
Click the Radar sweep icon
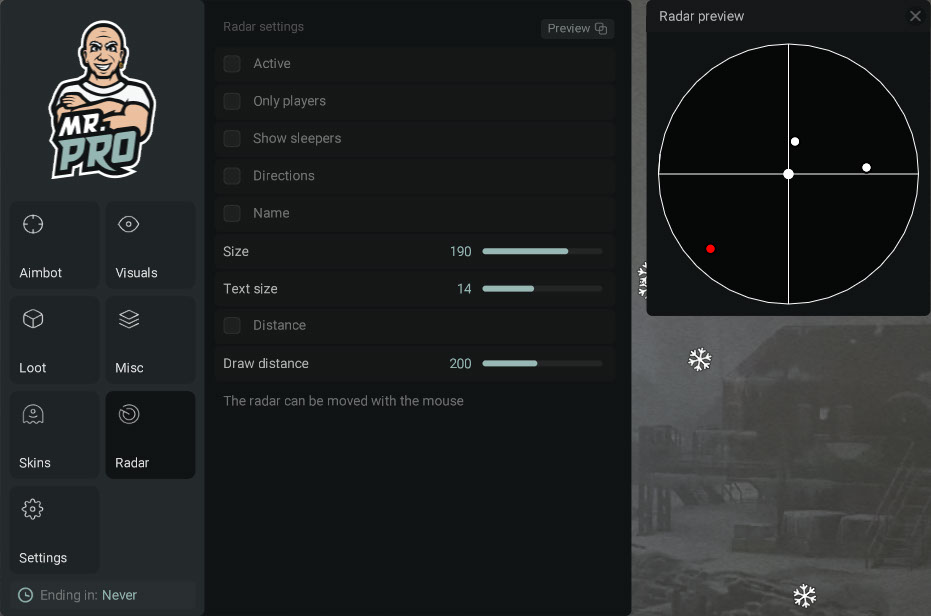tap(128, 414)
